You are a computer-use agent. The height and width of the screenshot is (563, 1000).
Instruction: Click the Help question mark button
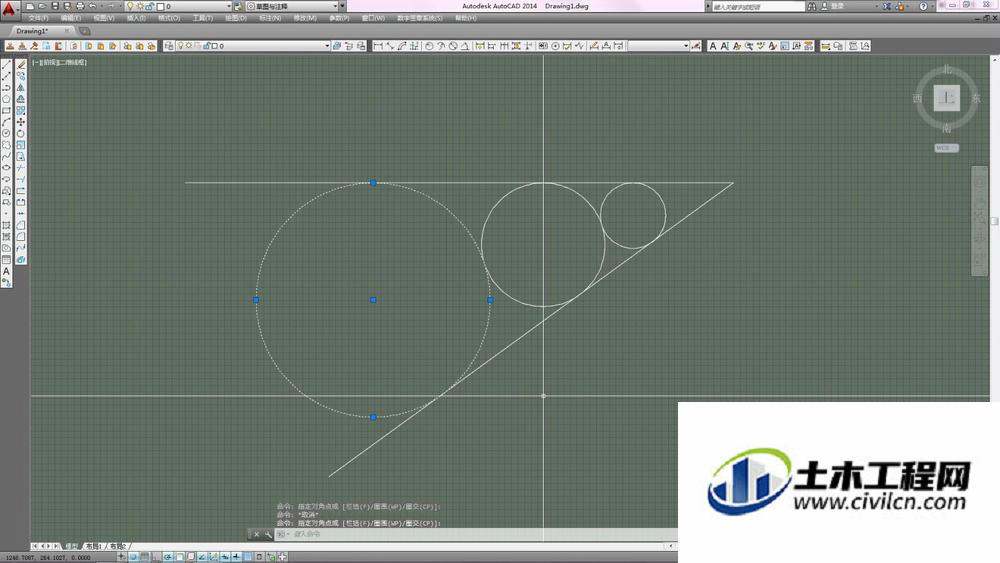click(x=923, y=6)
